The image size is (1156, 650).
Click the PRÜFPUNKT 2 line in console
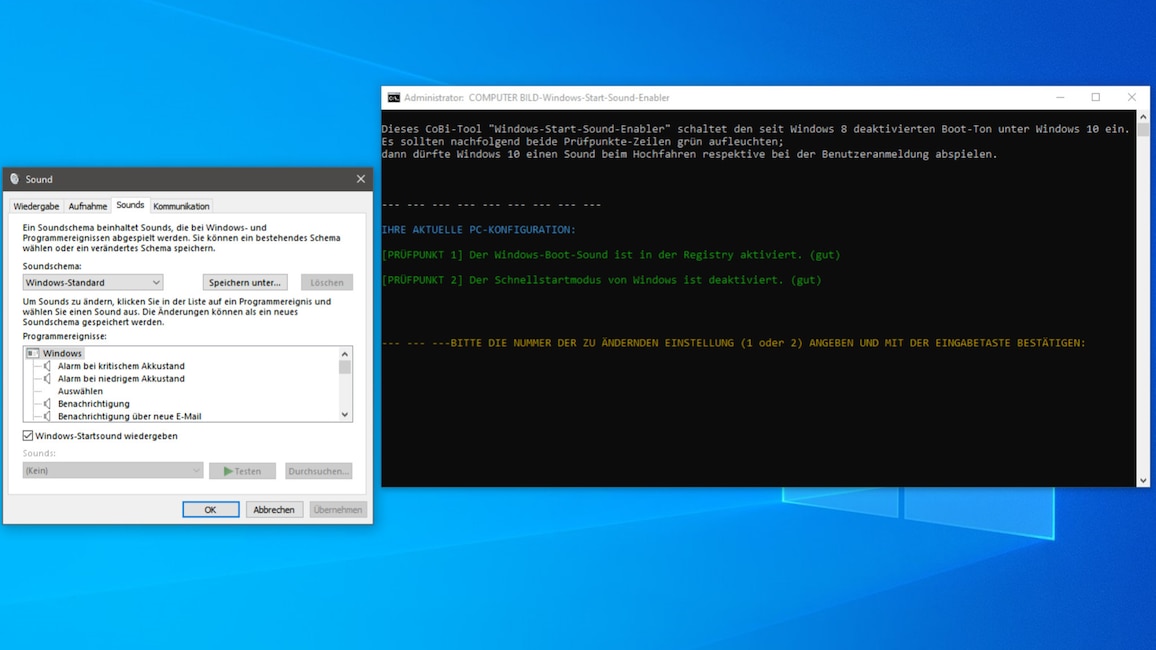(x=601, y=280)
